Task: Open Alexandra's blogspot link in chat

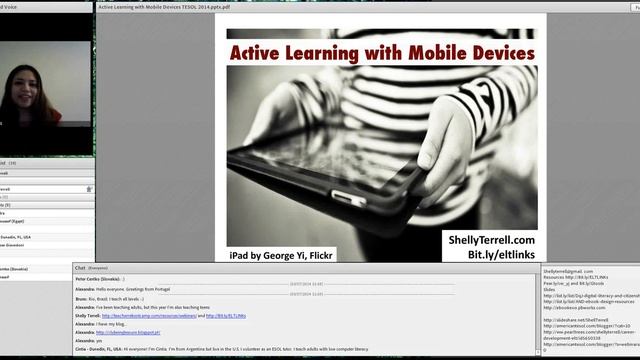Action: click(128, 333)
